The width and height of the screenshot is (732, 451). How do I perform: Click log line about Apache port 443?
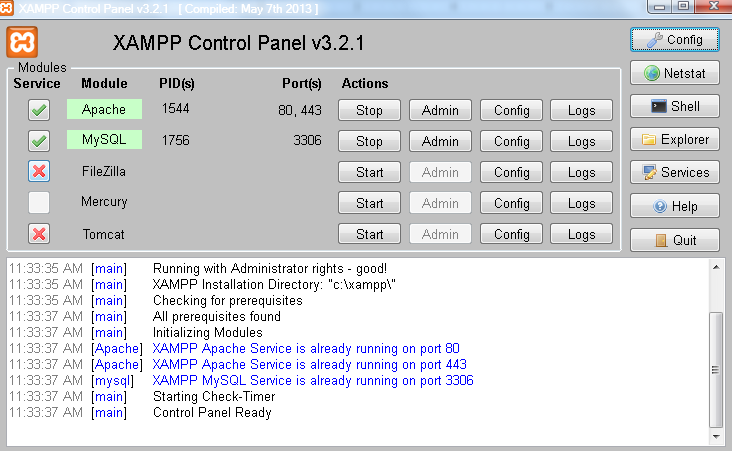310,365
